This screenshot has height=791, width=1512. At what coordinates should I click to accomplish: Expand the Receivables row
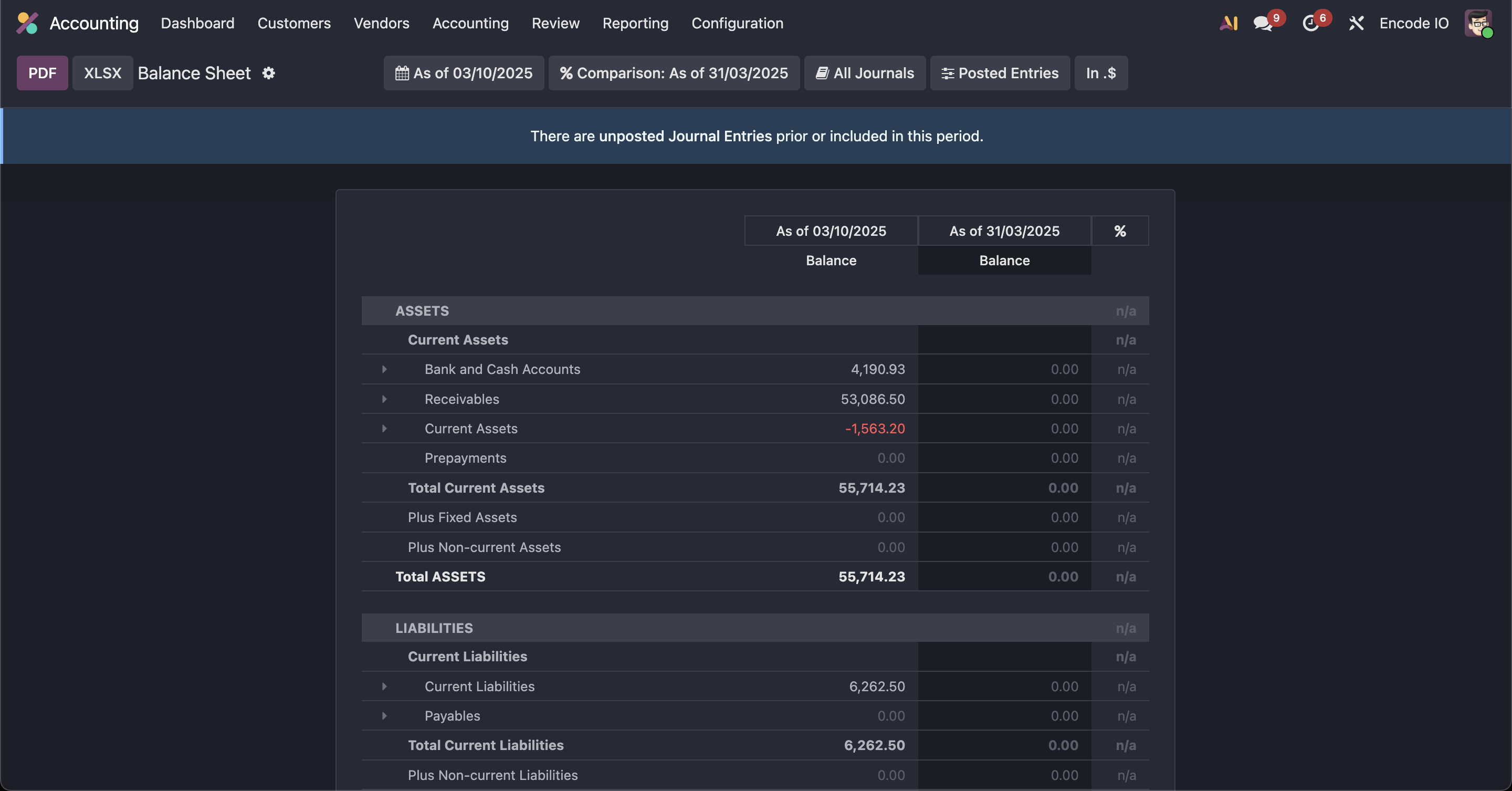(384, 399)
